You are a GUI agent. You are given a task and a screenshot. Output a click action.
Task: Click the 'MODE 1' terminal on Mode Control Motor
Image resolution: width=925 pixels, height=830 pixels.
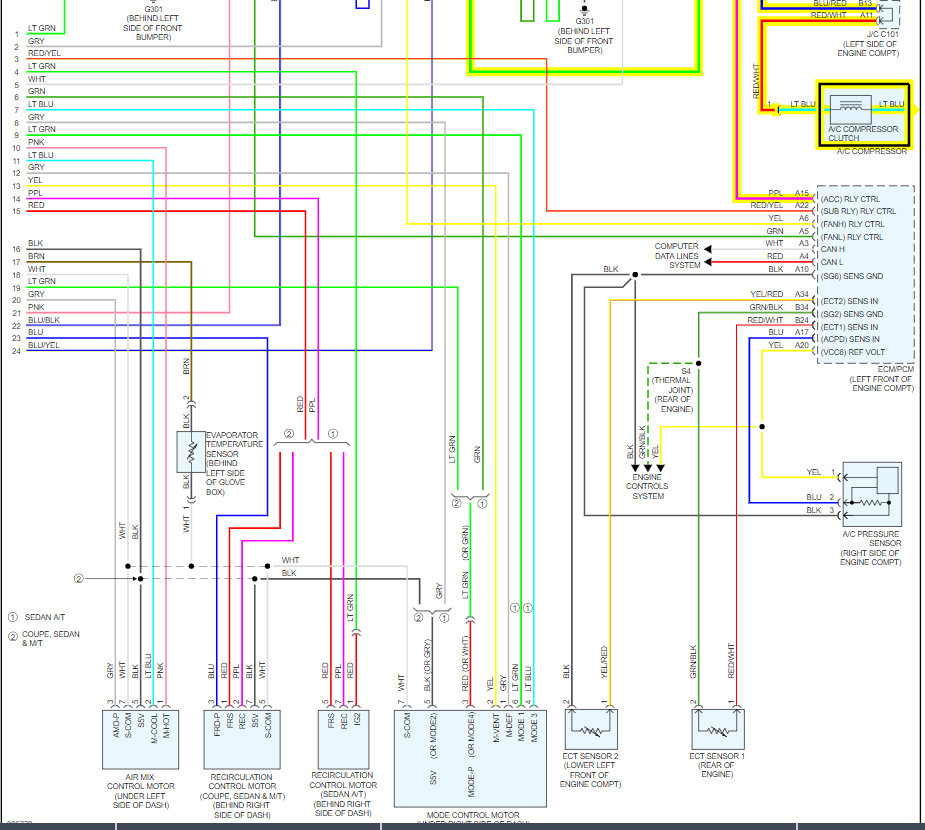pyautogui.click(x=521, y=727)
